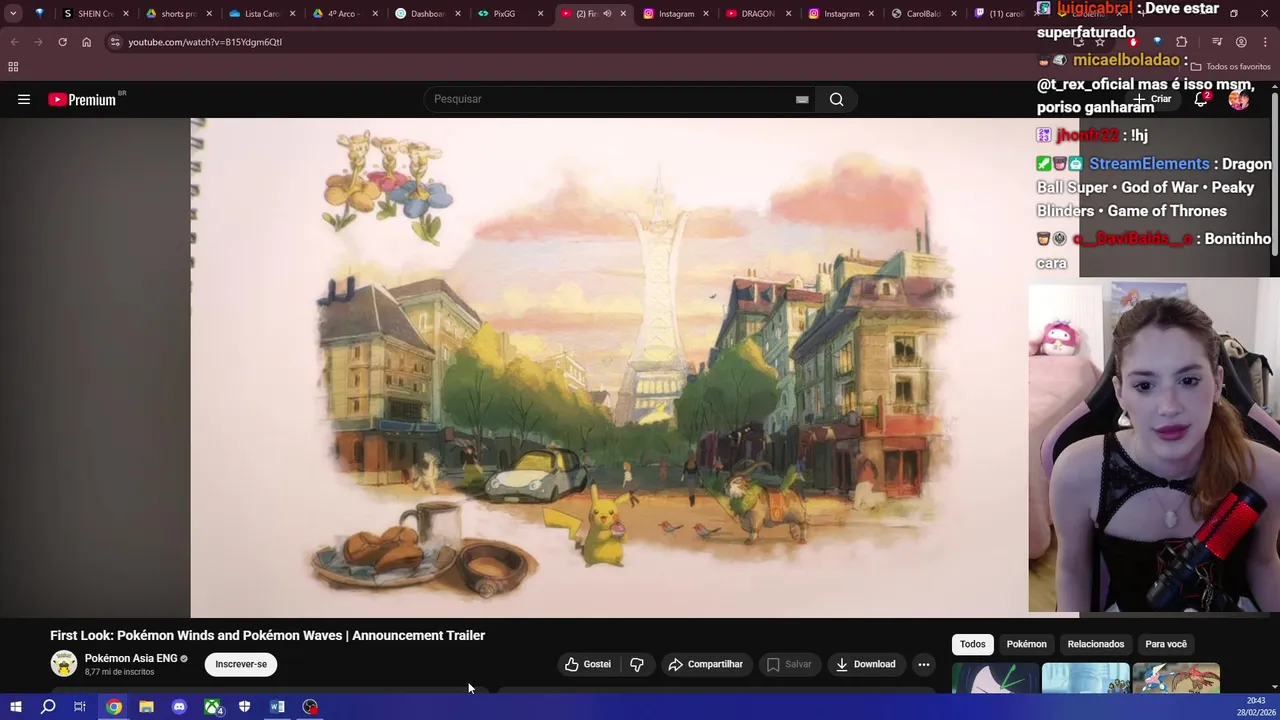Open Windows taskbar search
Image resolution: width=1280 pixels, height=720 pixels.
(47, 707)
